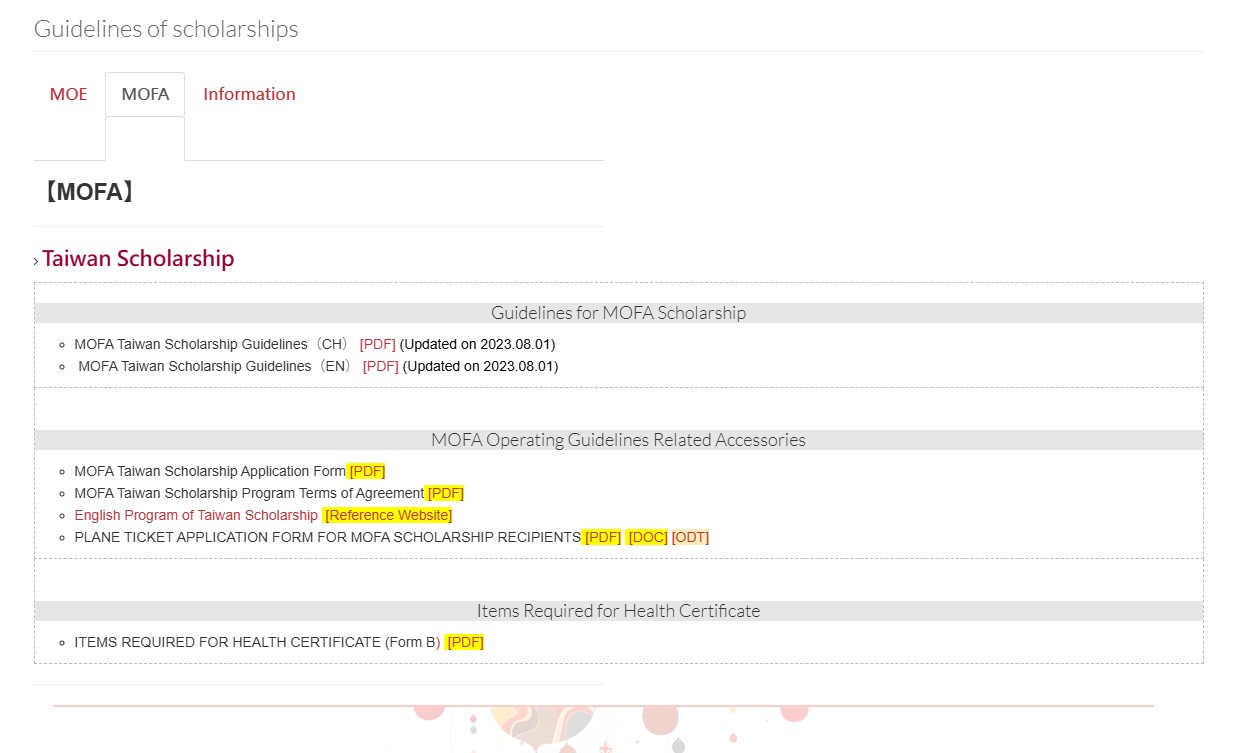The width and height of the screenshot is (1234, 753).
Task: Visit the Reference Website link
Action: tap(388, 515)
